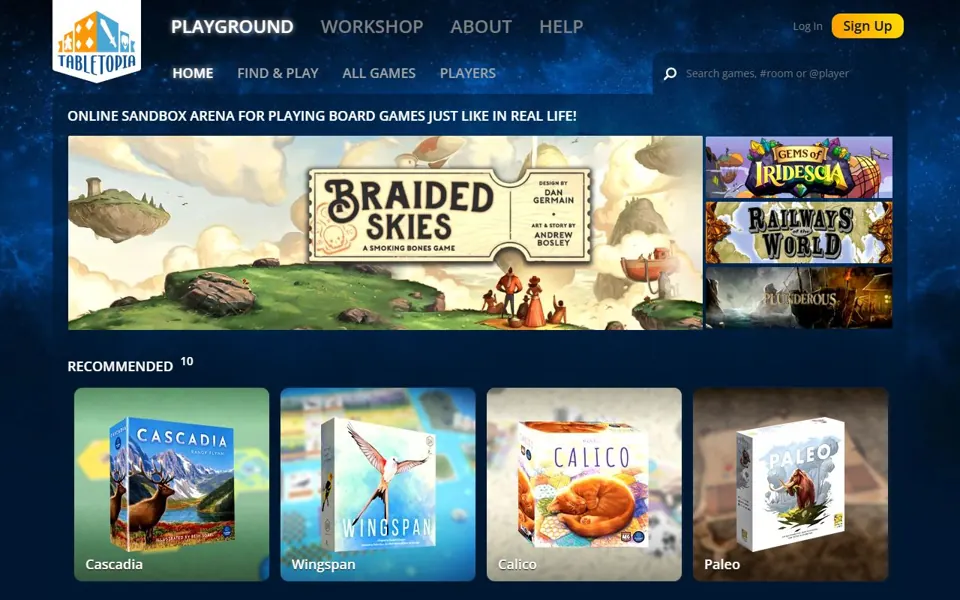This screenshot has width=960, height=600.
Task: Open the Railways of the World banner
Action: pyautogui.click(x=799, y=233)
